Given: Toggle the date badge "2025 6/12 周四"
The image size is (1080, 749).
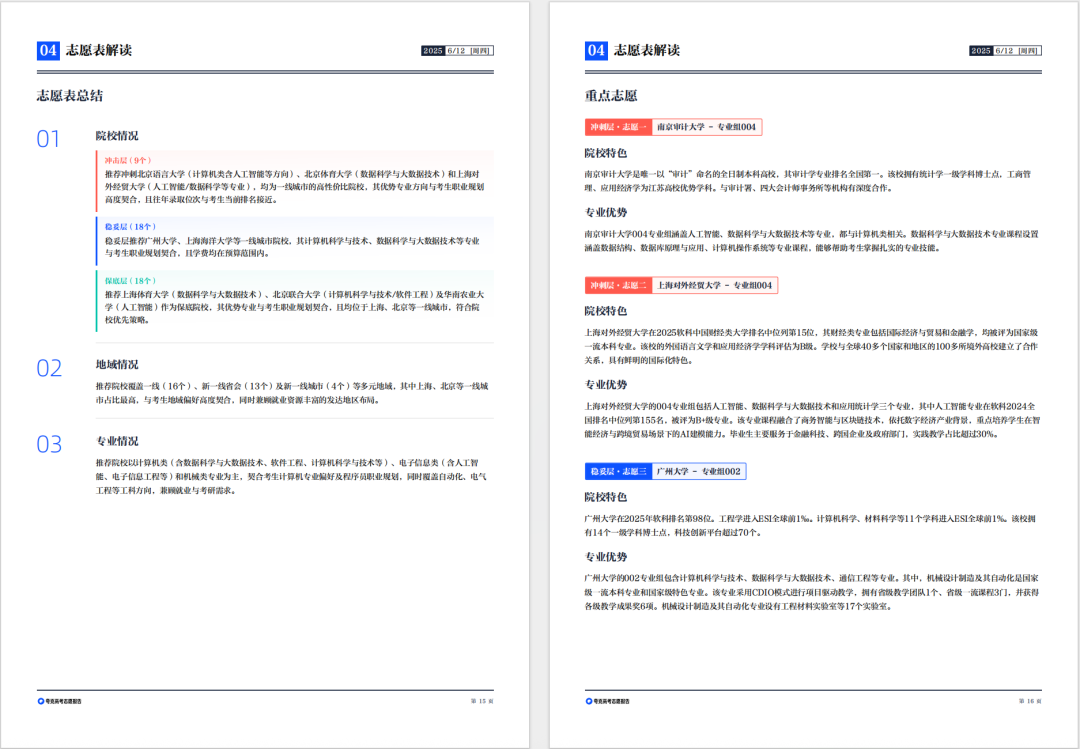Looking at the screenshot, I should 456,48.
